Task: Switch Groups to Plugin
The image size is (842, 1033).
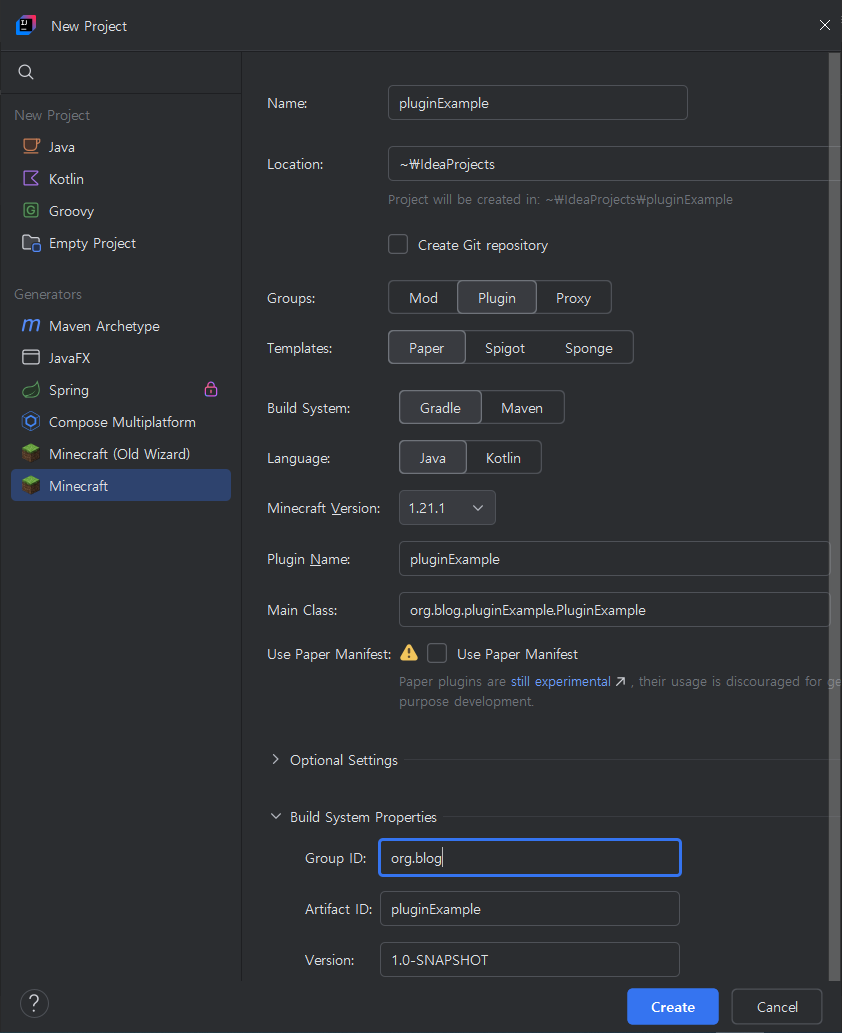Action: pos(497,298)
